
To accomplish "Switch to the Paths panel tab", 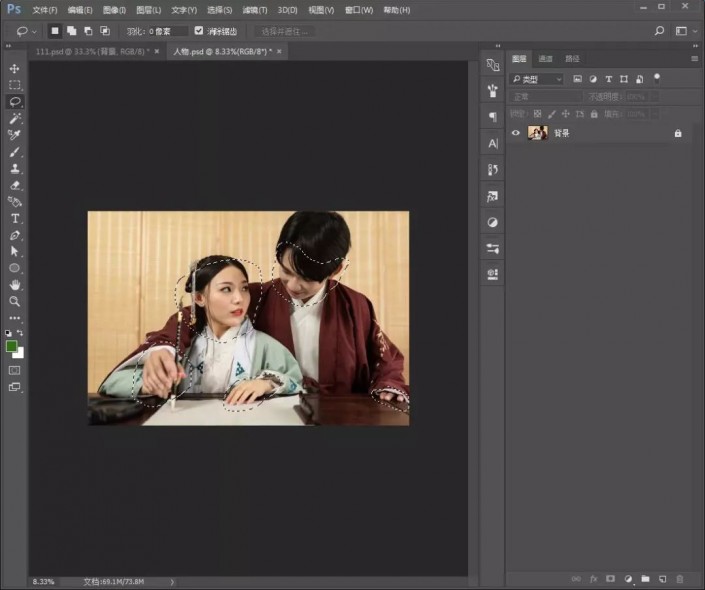I will [572, 58].
